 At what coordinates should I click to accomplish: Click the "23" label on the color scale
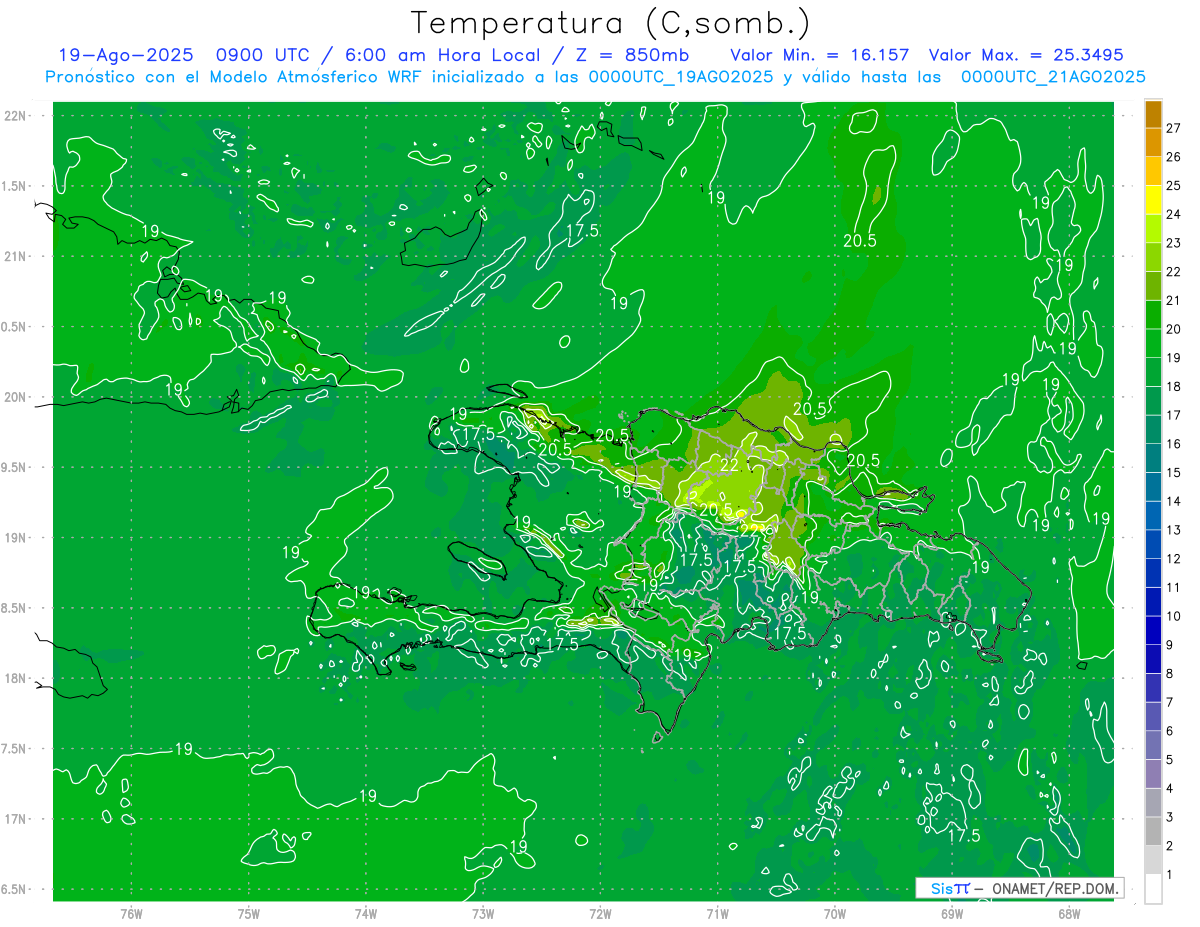coord(1173,243)
